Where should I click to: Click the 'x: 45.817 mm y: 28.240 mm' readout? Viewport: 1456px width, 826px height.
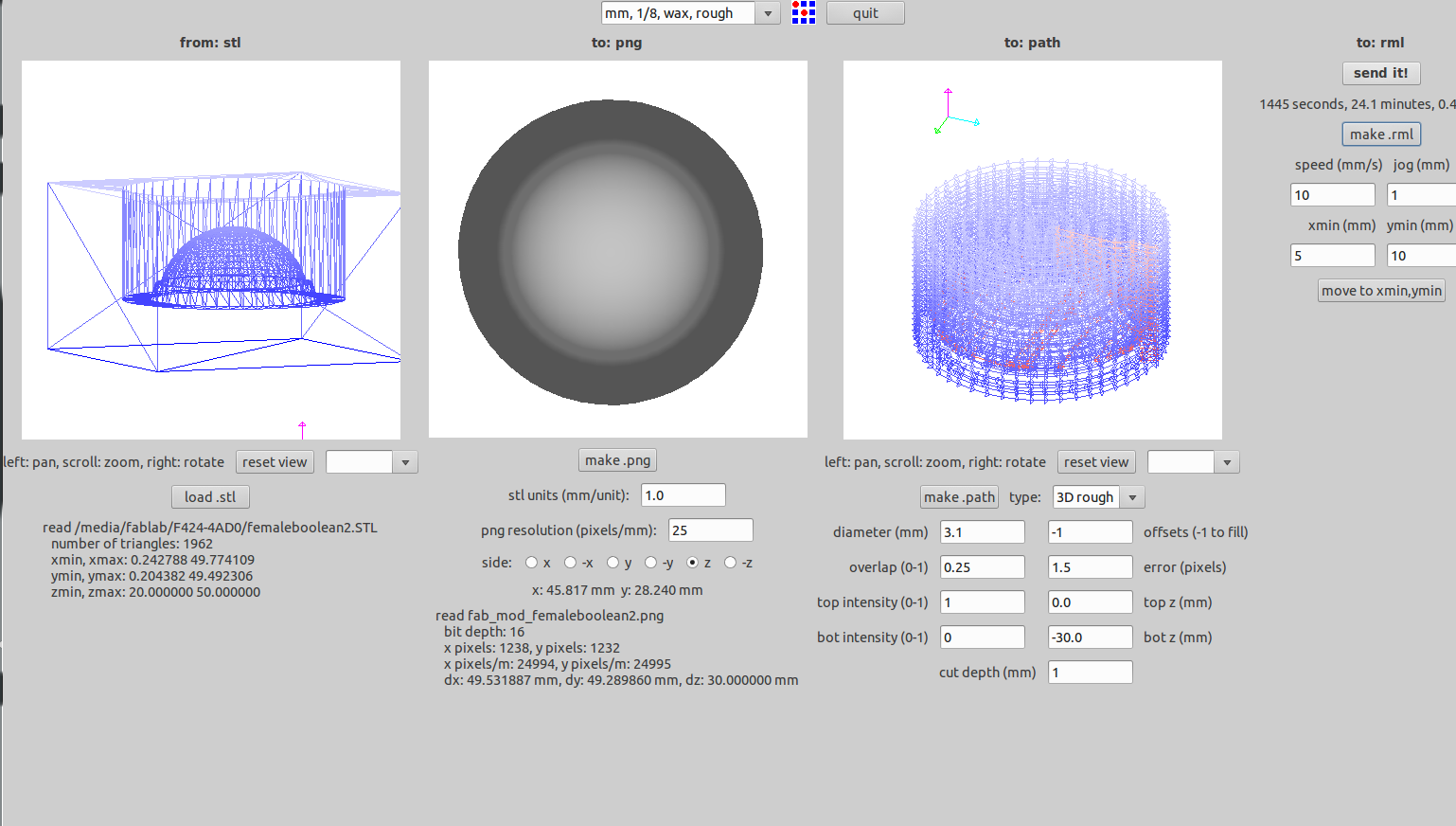pos(617,590)
